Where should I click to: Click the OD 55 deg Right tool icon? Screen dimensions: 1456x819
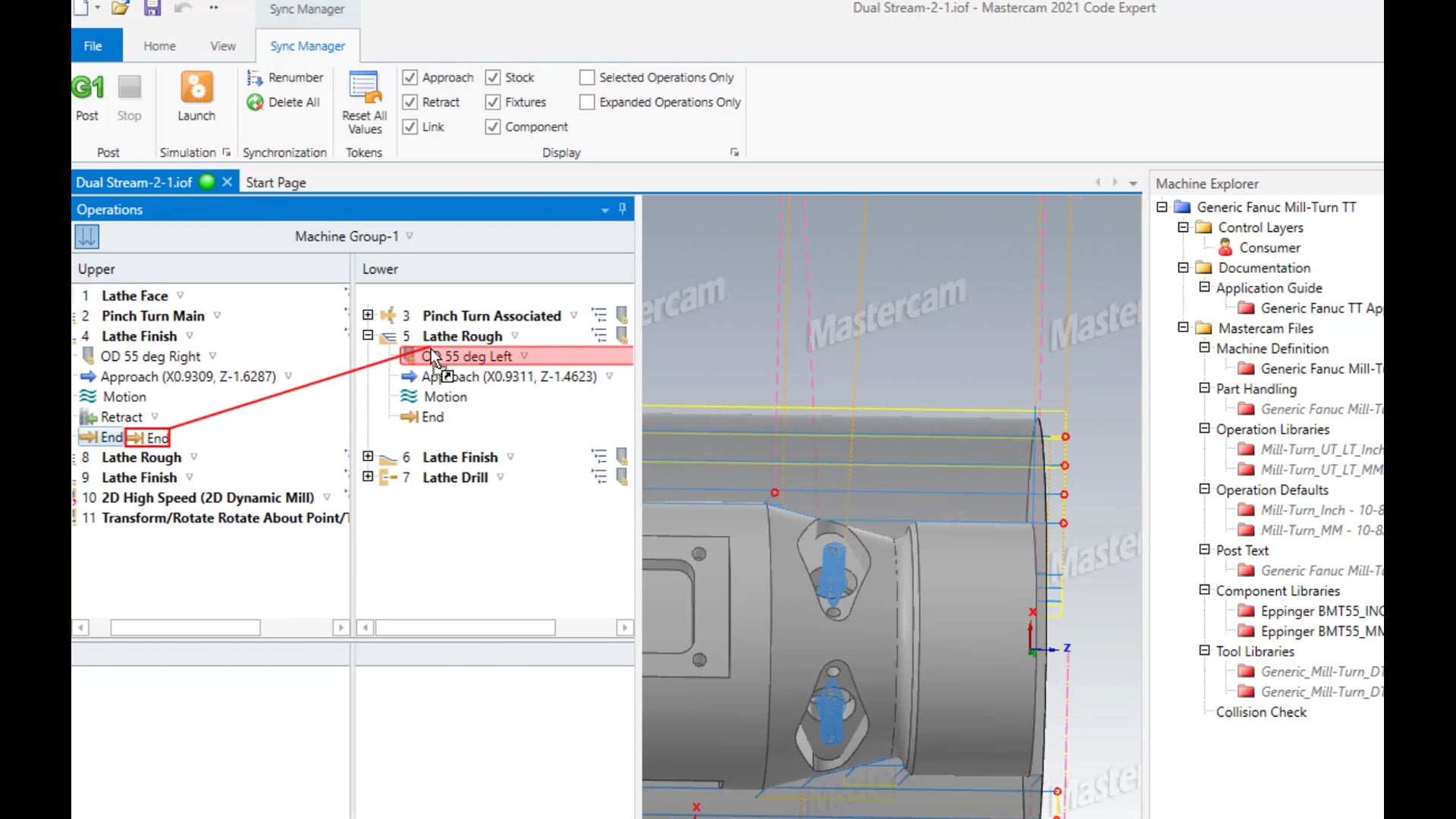[x=88, y=356]
